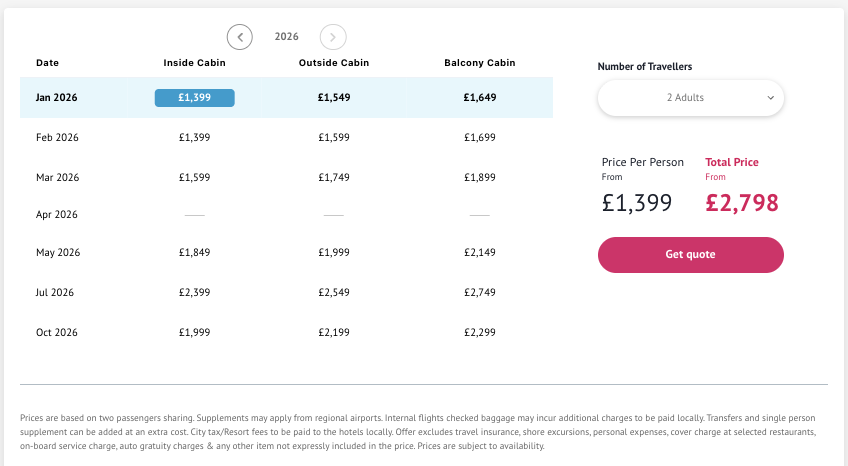
Task: Choose Feb 2026 Balcony Cabin £1,699
Action: [x=479, y=137]
